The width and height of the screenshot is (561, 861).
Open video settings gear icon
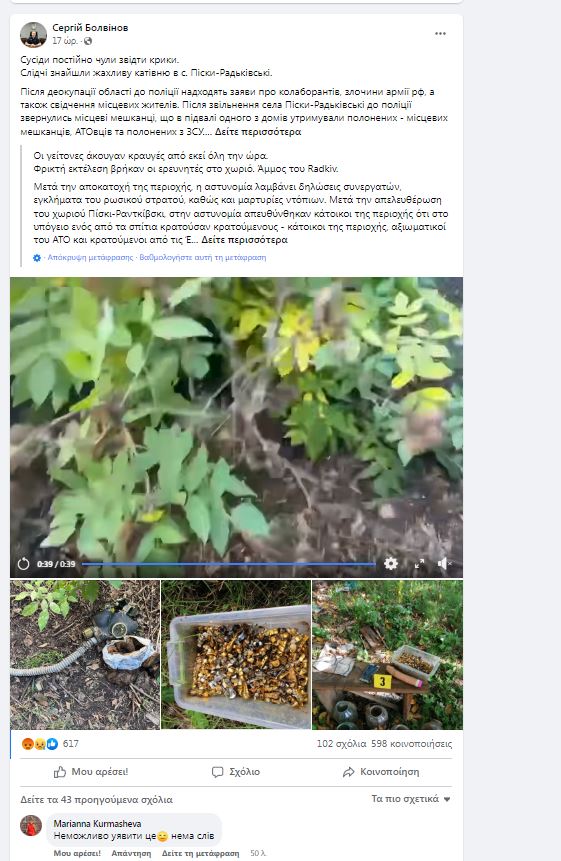(x=390, y=563)
